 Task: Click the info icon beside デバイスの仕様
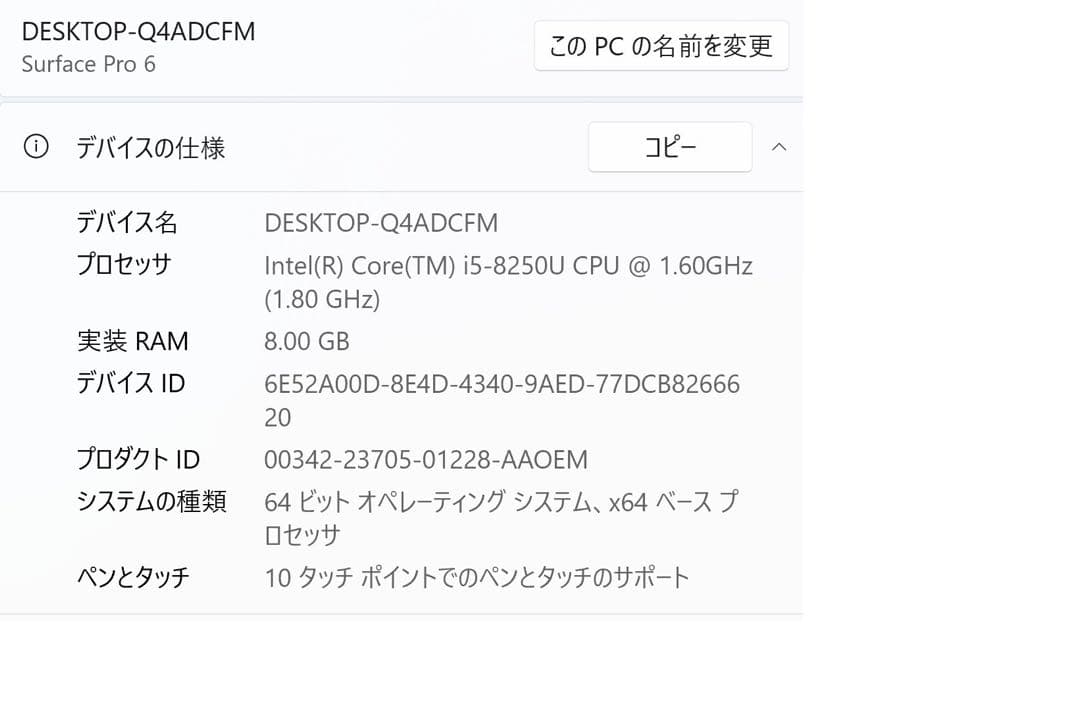click(37, 146)
